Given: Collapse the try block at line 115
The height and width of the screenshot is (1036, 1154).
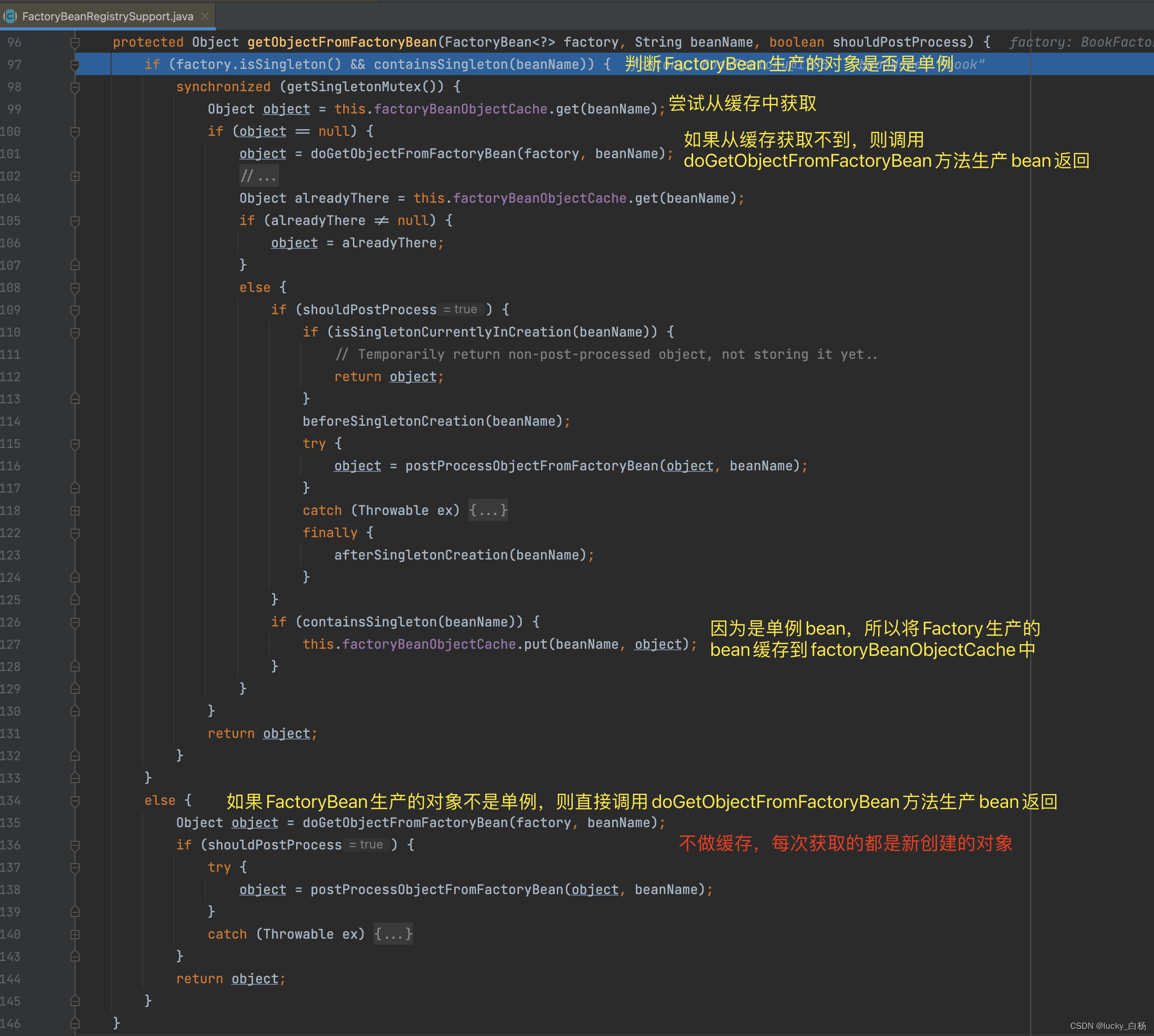Looking at the screenshot, I should click(x=75, y=444).
